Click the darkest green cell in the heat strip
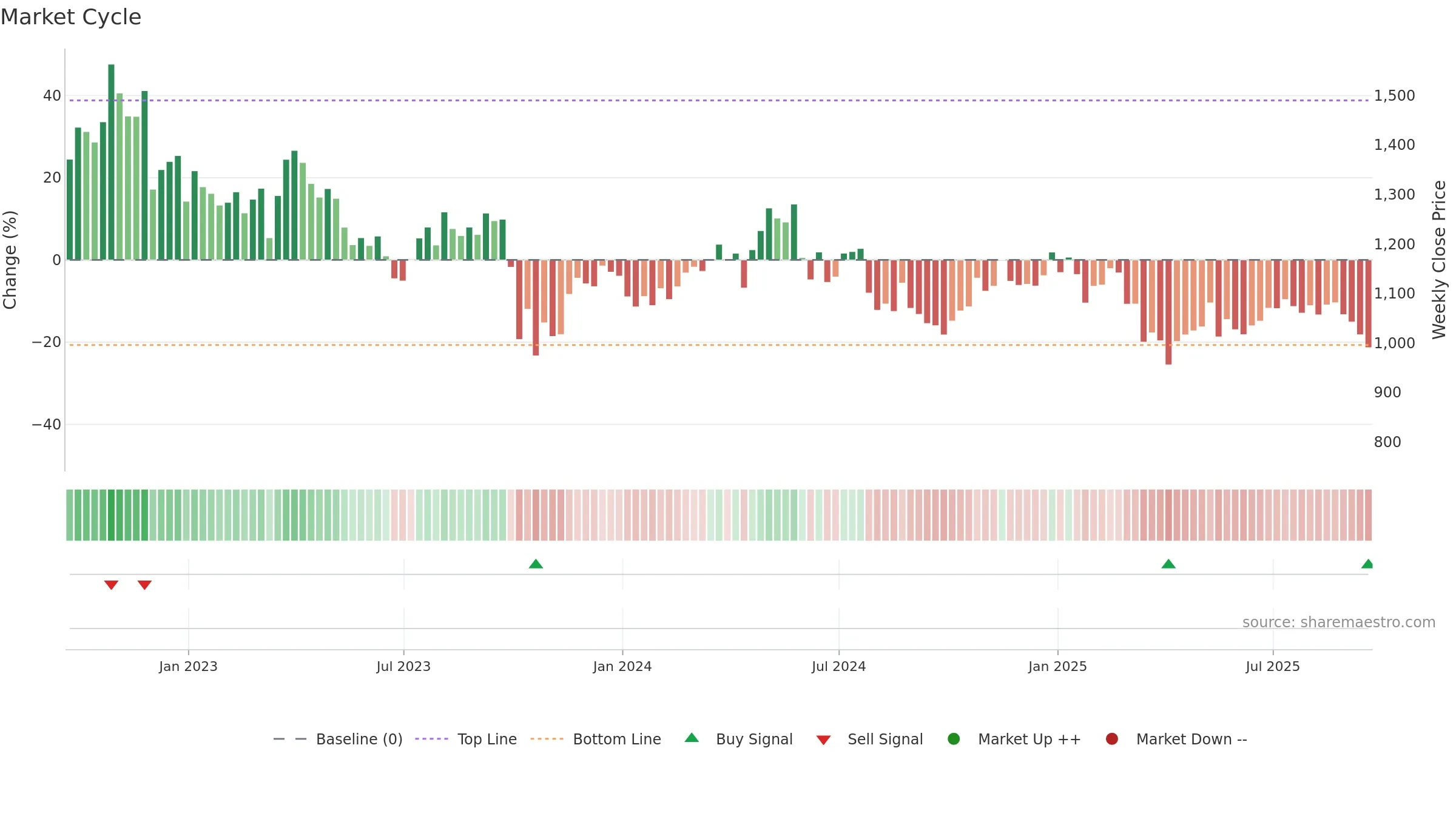The height and width of the screenshot is (819, 1456). pyautogui.click(x=111, y=515)
